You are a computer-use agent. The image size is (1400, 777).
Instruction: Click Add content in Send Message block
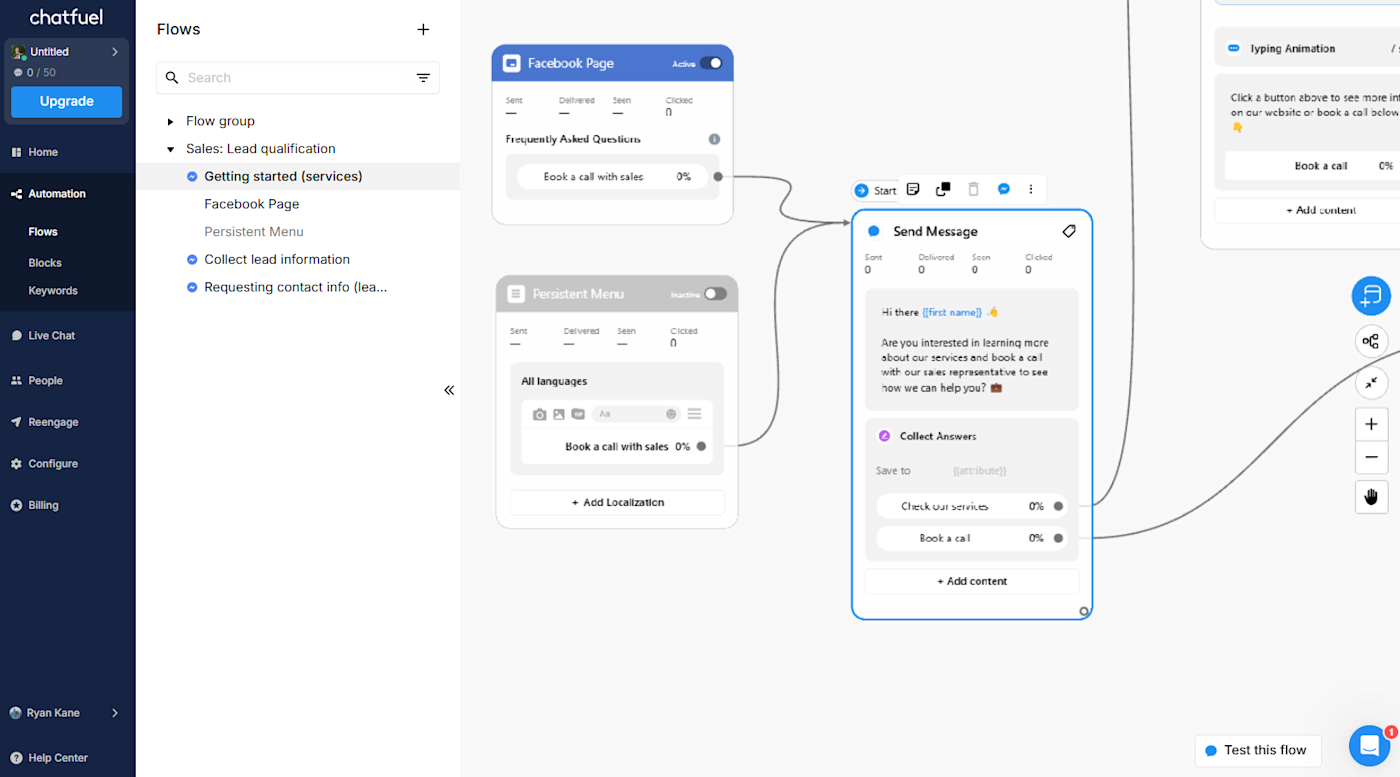coord(972,581)
